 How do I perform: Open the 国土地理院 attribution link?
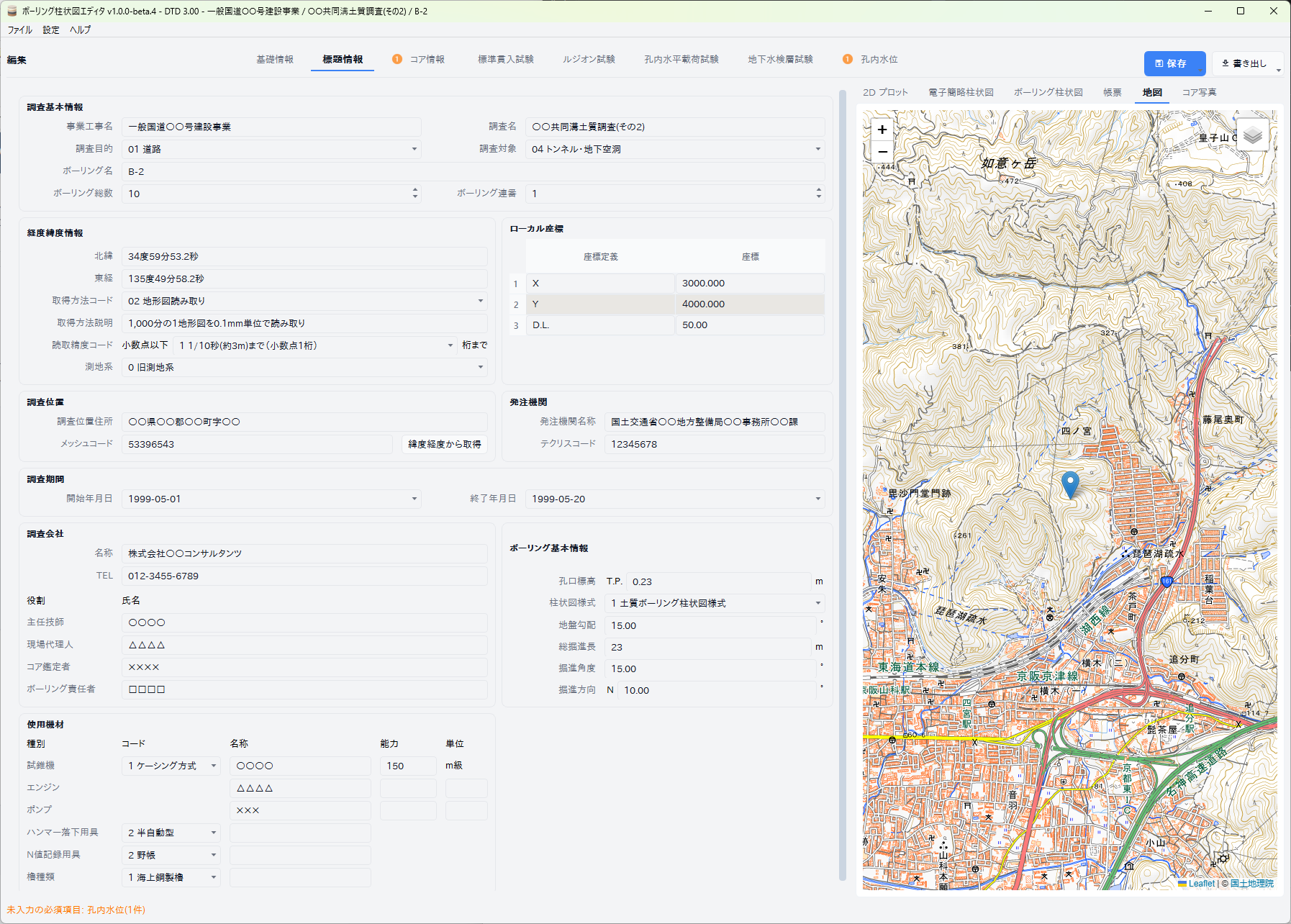tap(1252, 883)
